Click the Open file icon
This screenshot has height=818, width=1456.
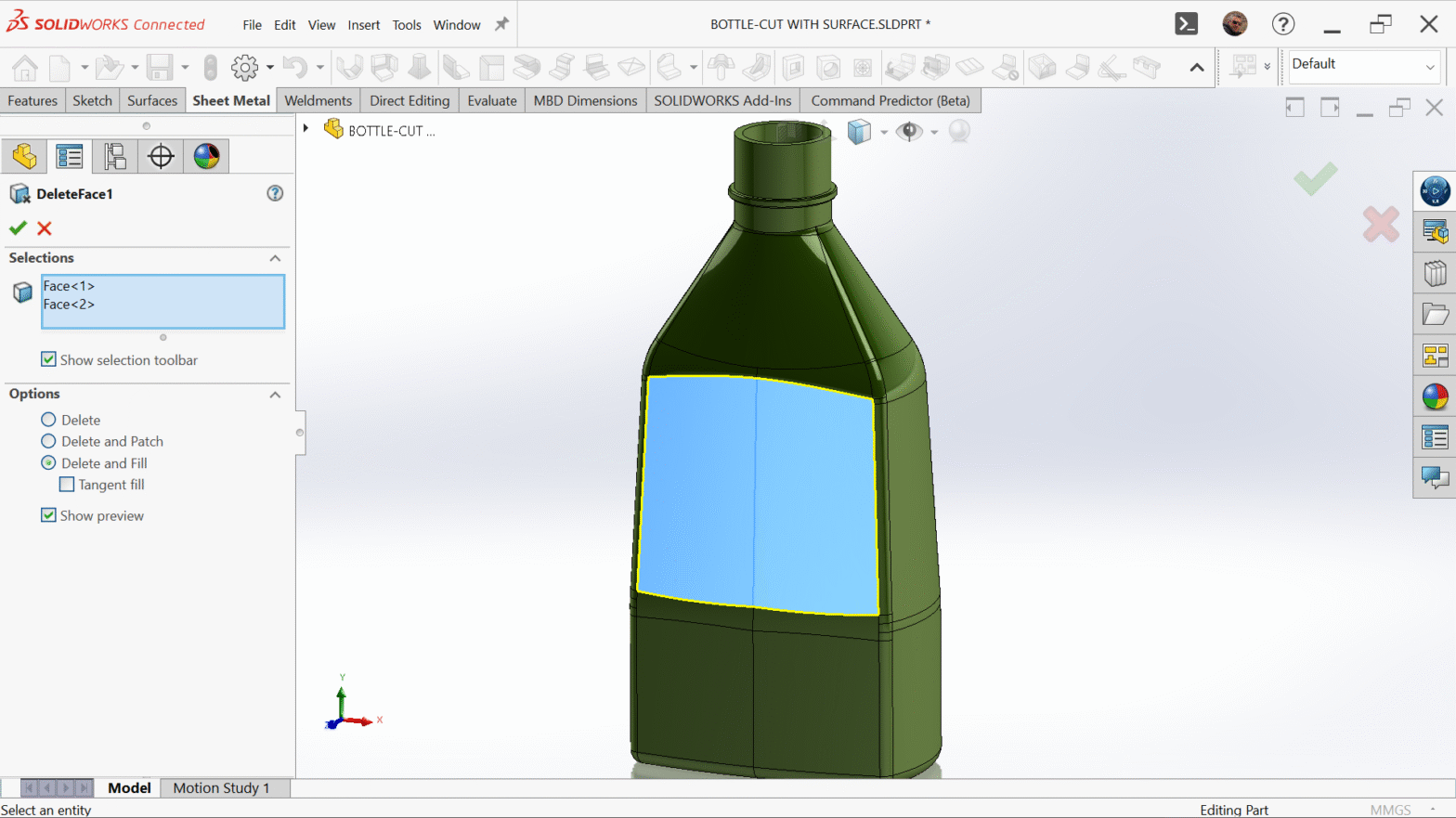[x=109, y=67]
